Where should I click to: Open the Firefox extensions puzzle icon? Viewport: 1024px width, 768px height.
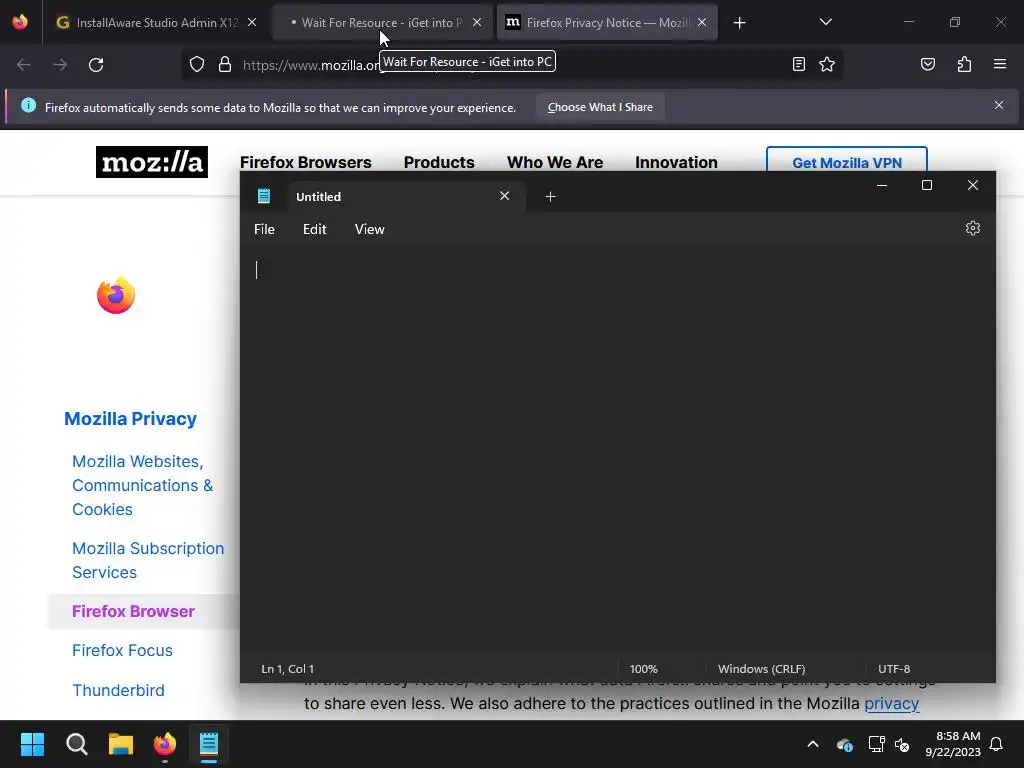point(964,64)
